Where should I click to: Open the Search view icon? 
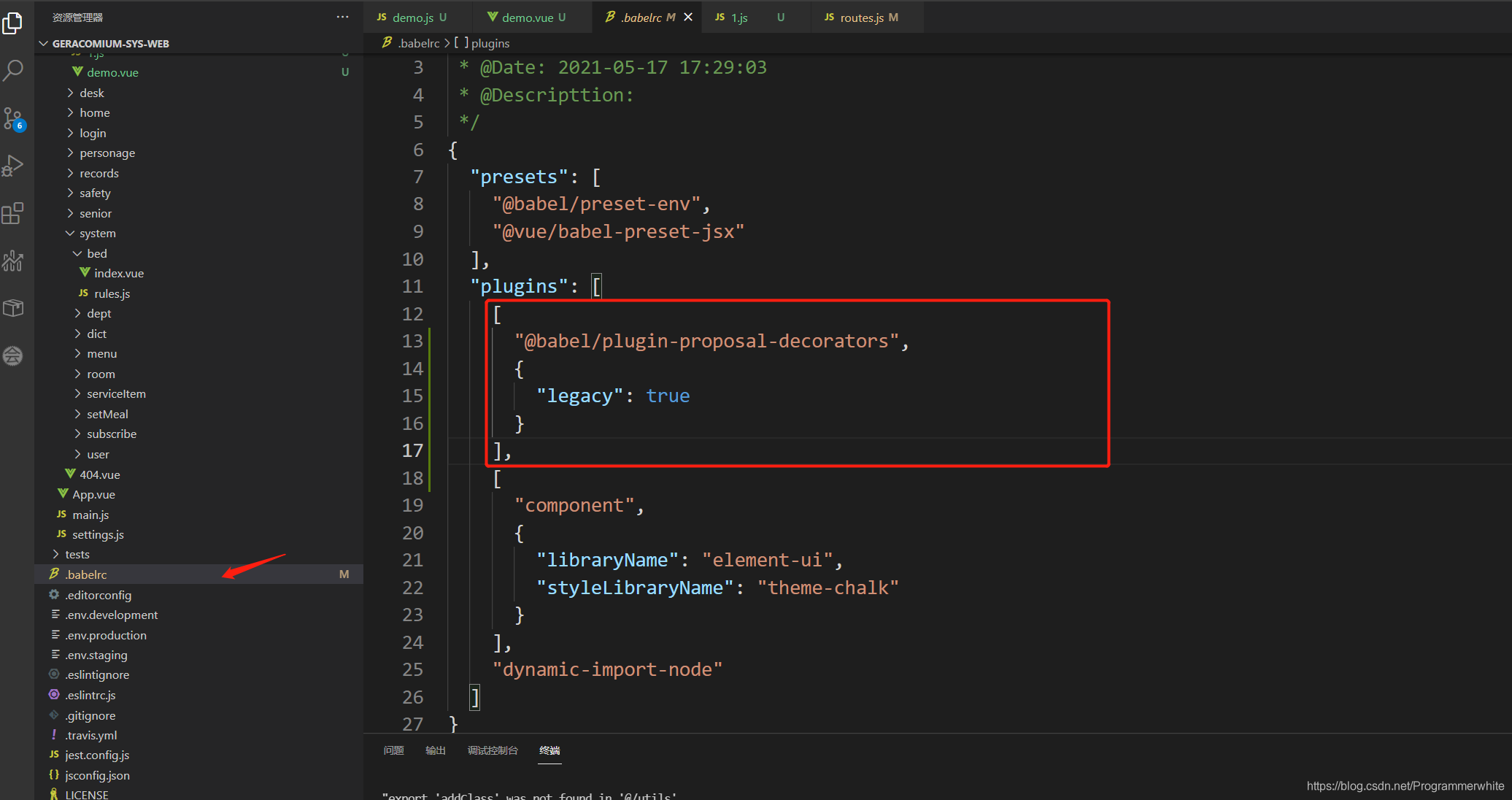[x=13, y=71]
